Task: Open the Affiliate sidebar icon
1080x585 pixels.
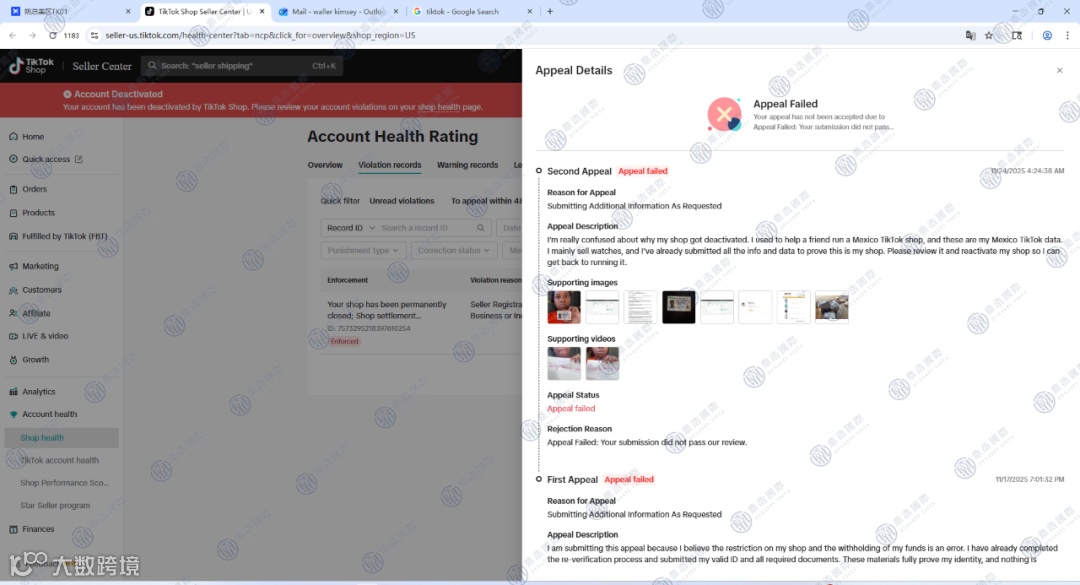Action: (x=13, y=313)
